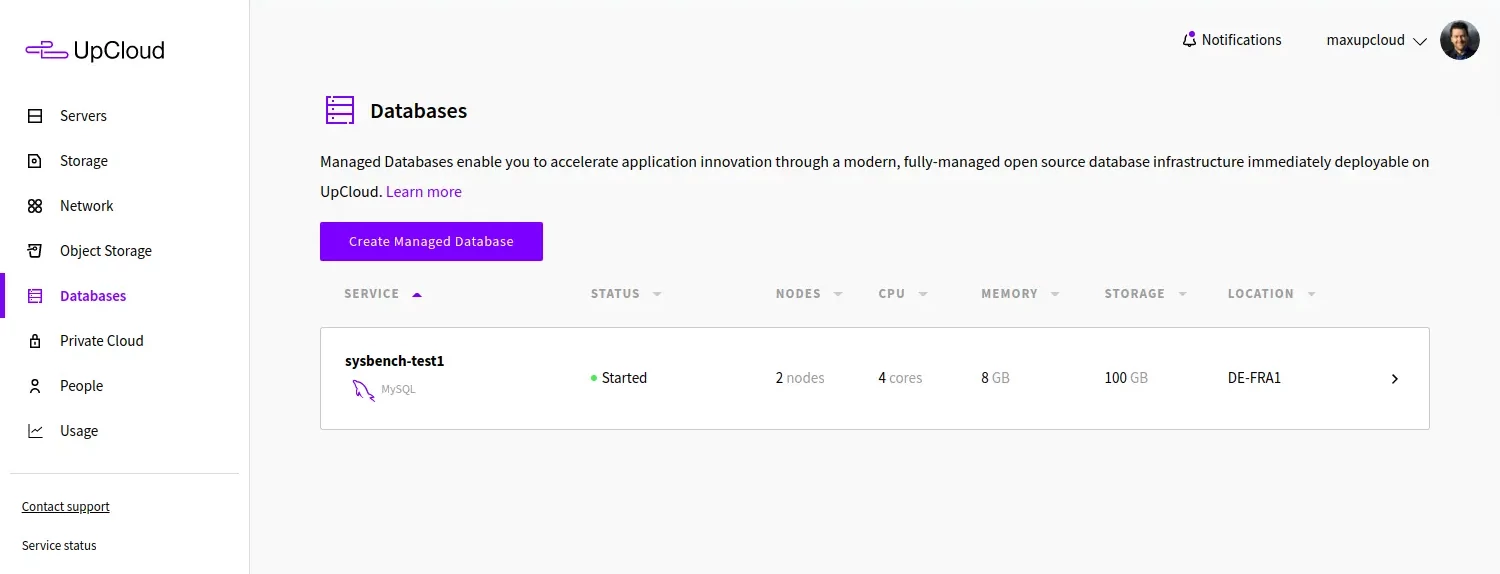Click the sysbench-test1 service name

click(x=394, y=361)
